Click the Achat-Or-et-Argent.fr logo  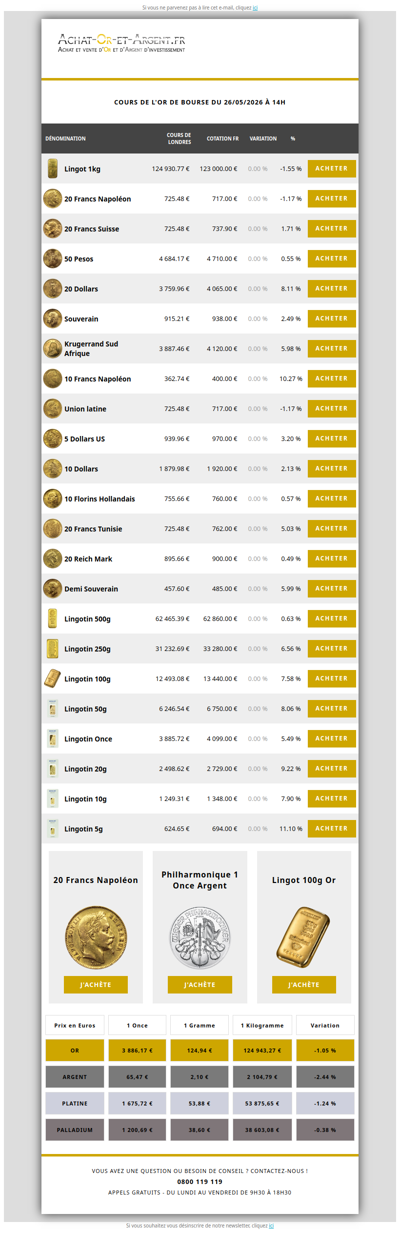click(x=121, y=43)
